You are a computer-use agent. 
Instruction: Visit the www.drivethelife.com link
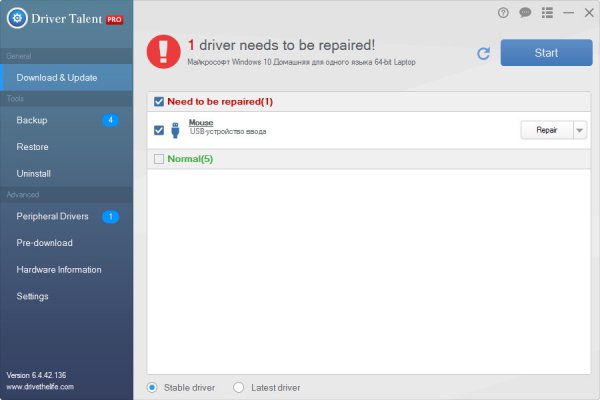[40, 387]
